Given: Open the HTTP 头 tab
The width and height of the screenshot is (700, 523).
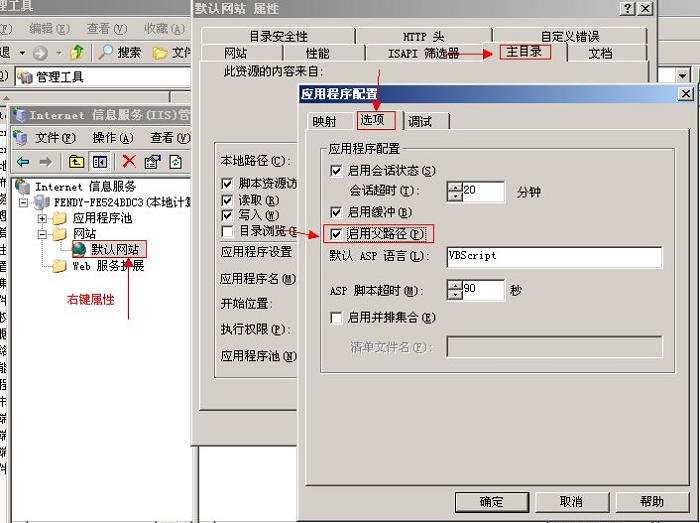Looking at the screenshot, I should click(x=424, y=36).
